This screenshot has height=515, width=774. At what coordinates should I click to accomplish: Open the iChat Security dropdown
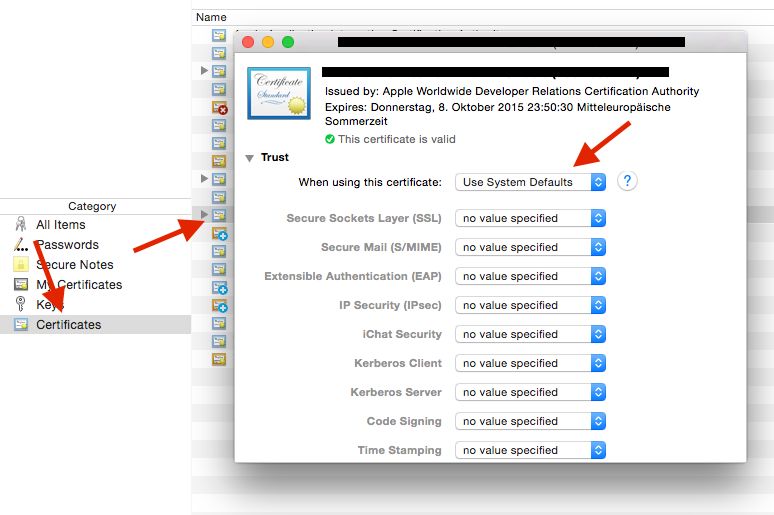pyautogui.click(x=530, y=334)
